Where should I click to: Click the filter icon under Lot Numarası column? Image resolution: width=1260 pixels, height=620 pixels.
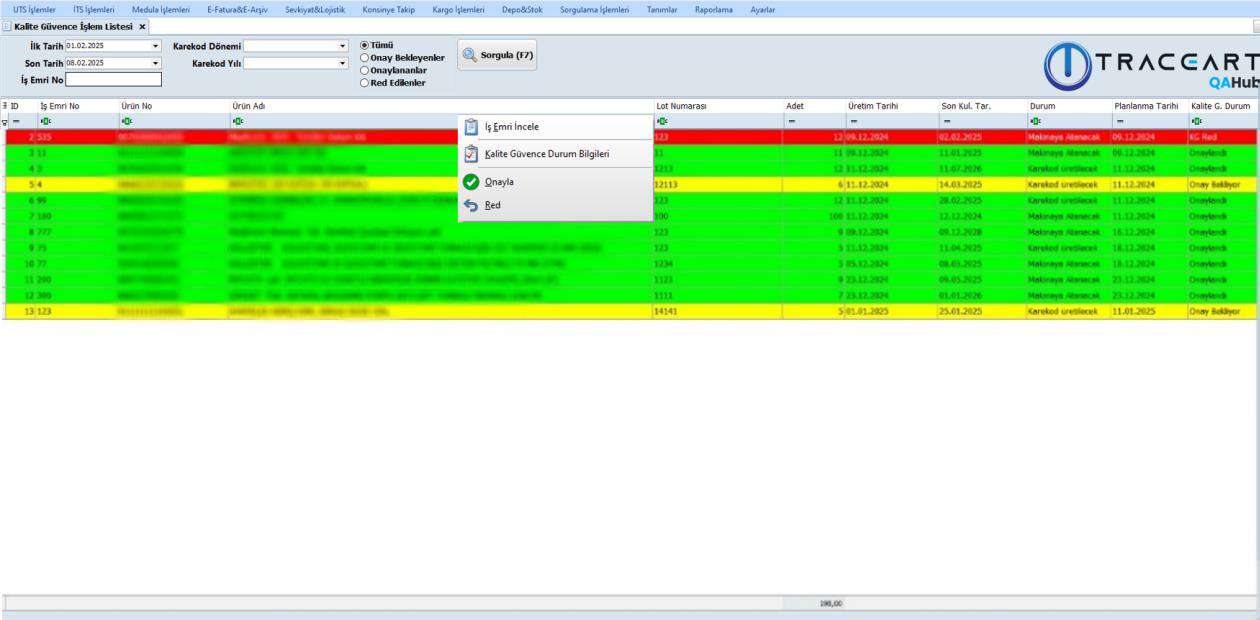click(x=661, y=121)
